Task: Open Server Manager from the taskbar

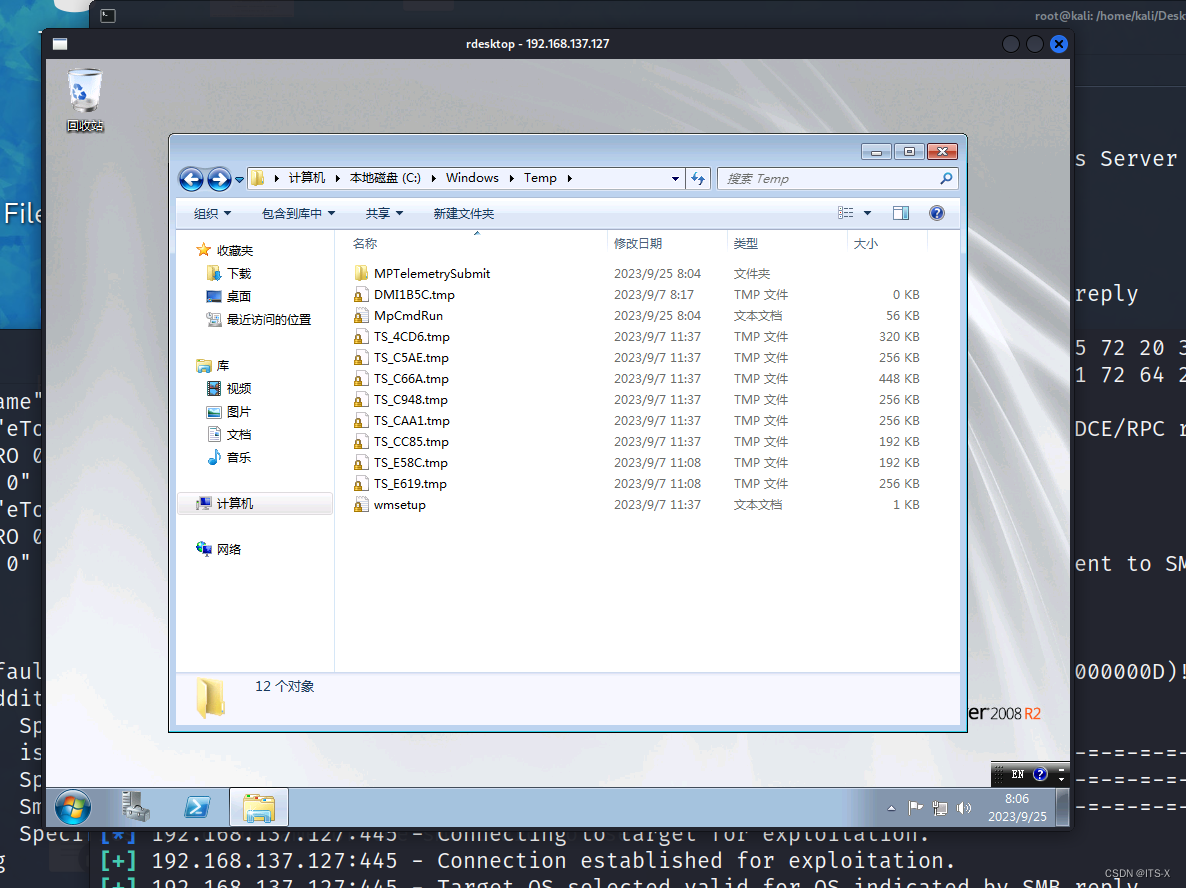Action: [136, 807]
